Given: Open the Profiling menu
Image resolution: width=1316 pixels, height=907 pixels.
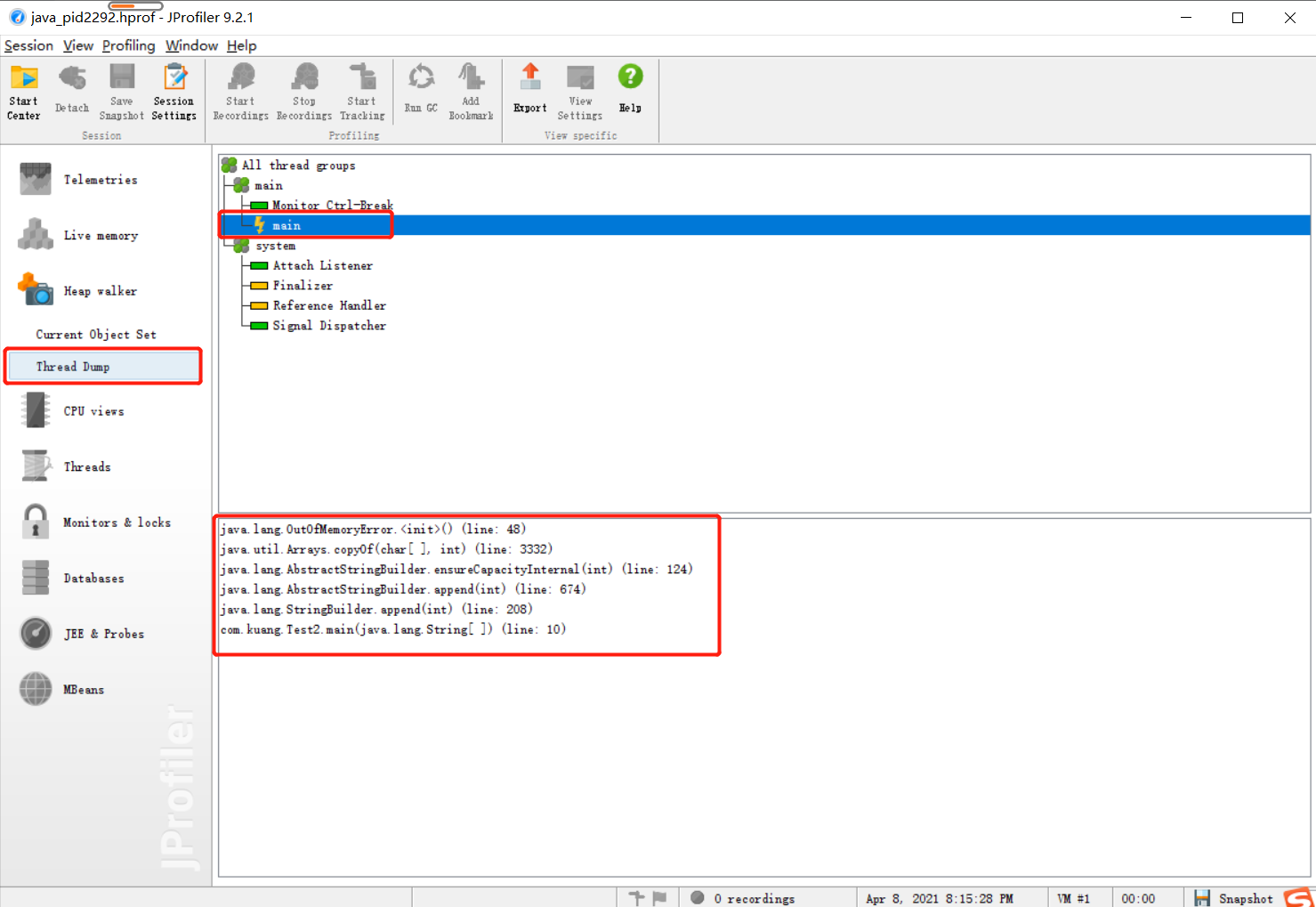Looking at the screenshot, I should click(x=128, y=45).
